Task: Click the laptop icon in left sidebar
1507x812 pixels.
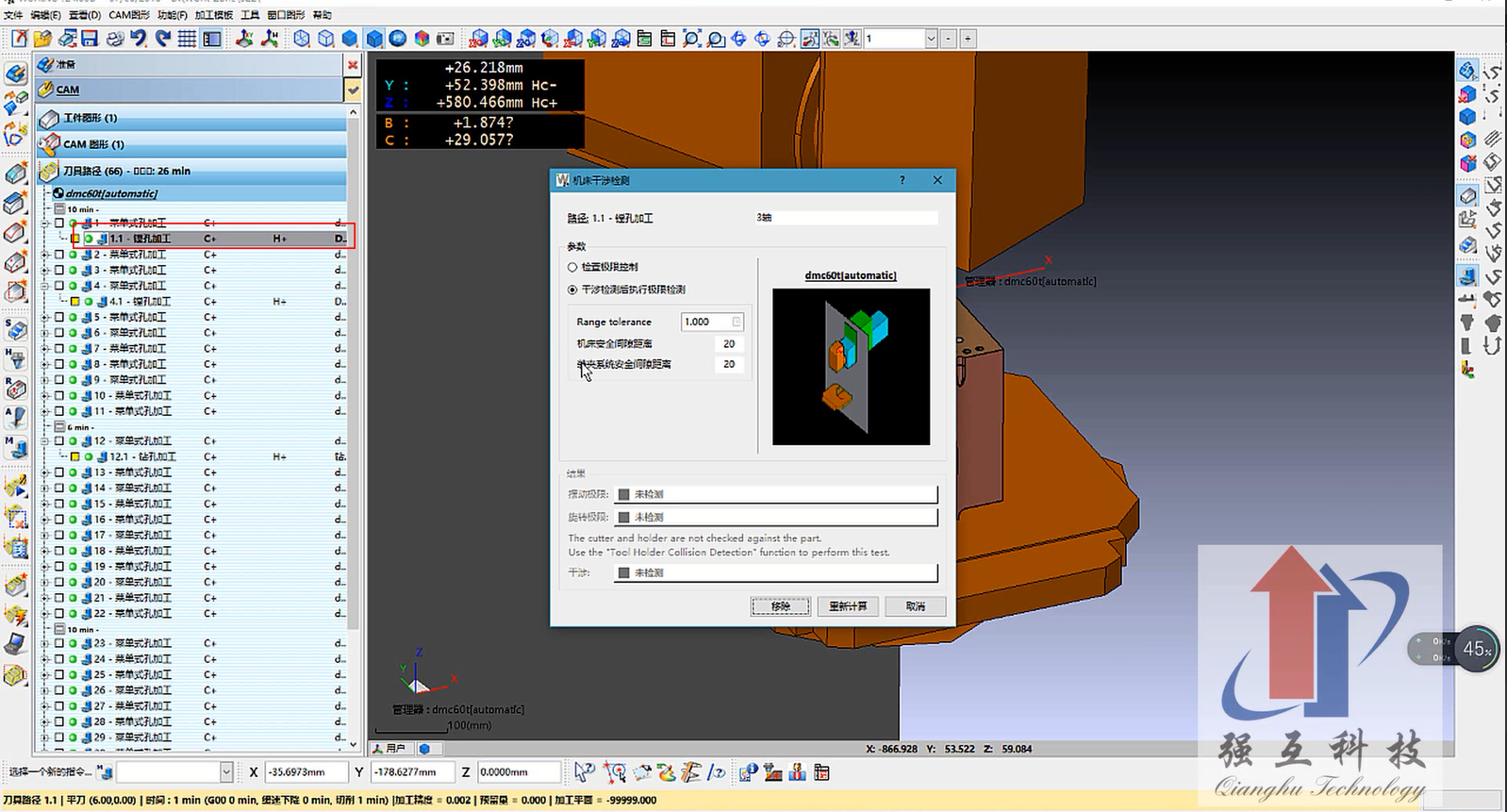Action: [15, 644]
